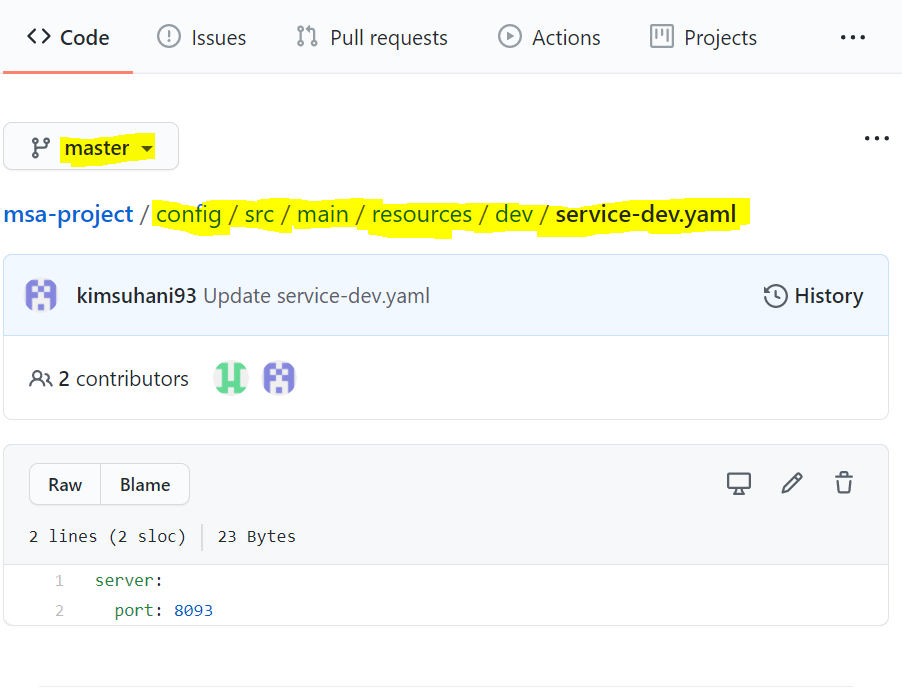Open the main folder breadcrumb
This screenshot has width=902, height=700.
[323, 214]
